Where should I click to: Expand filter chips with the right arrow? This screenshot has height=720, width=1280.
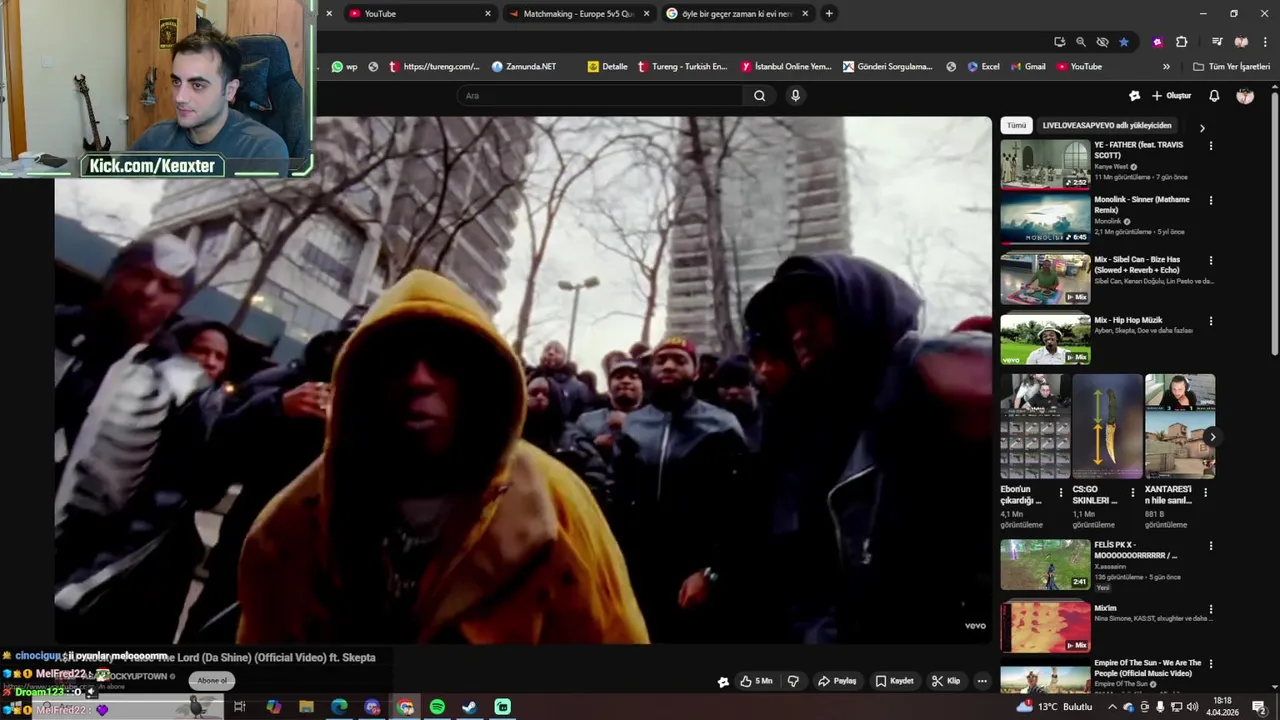tap(1202, 128)
